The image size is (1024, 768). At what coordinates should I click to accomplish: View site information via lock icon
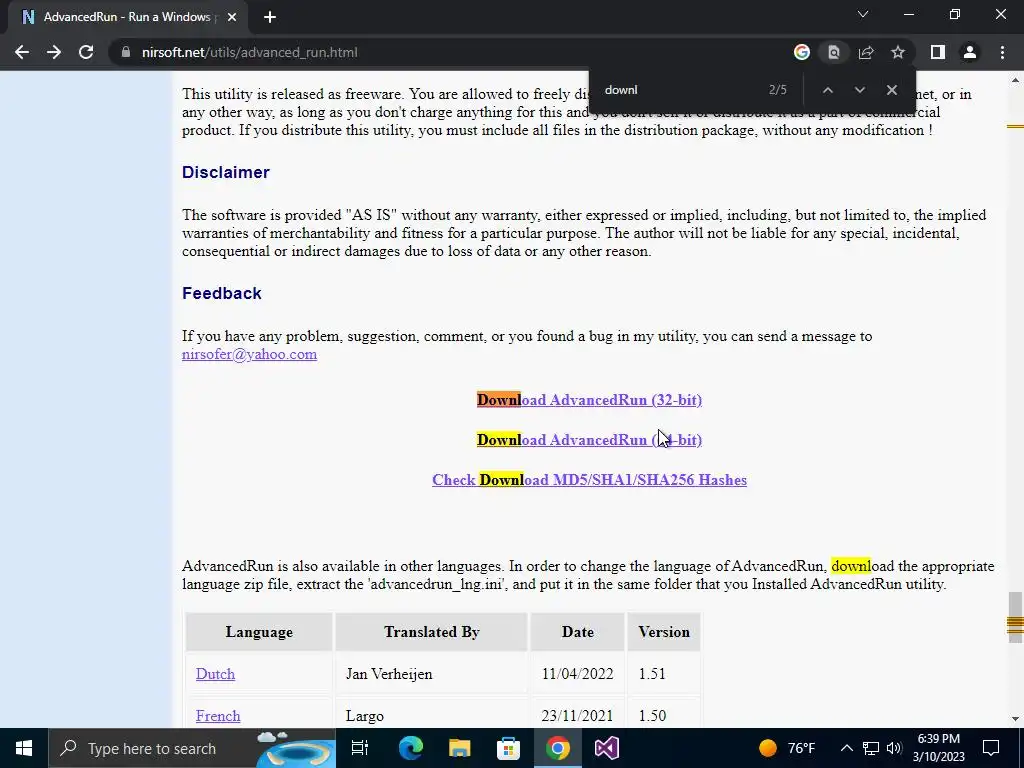125,52
